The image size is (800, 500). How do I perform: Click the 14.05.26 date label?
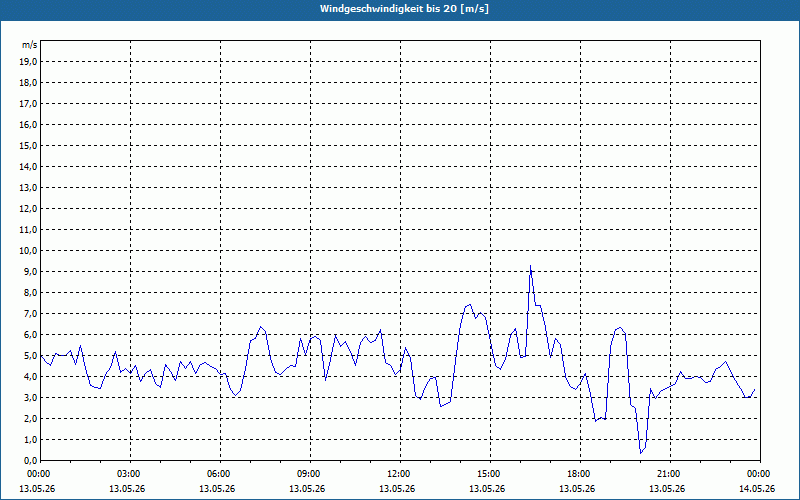(x=757, y=489)
